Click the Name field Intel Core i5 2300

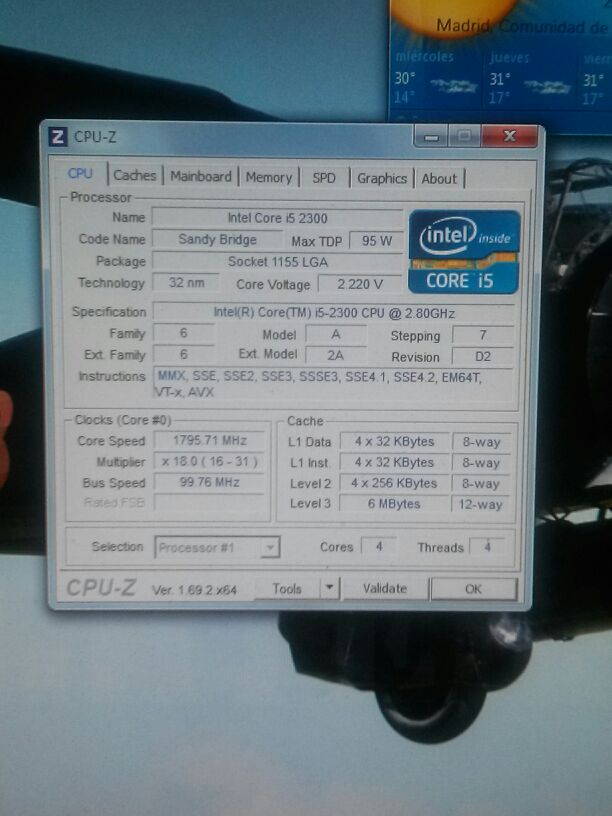click(x=277, y=218)
